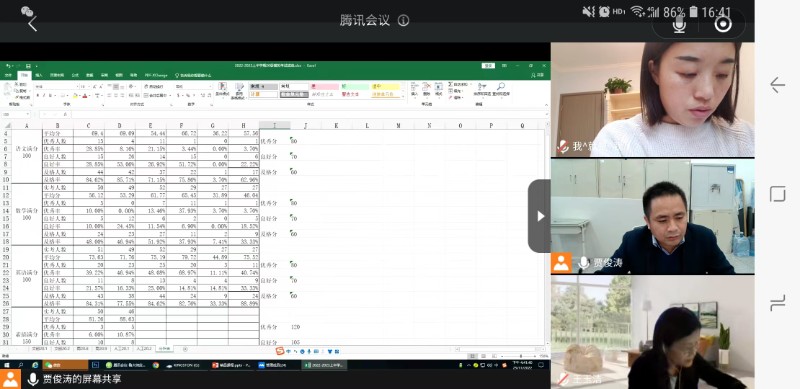Tap the Android back navigation button
The height and width of the screenshot is (389, 800).
pos(777,85)
